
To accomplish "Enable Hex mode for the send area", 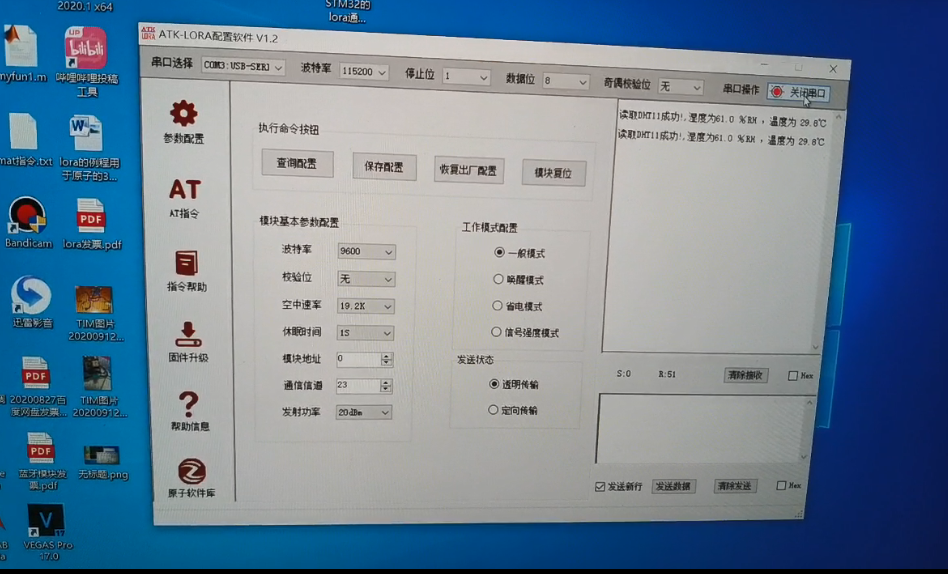I will point(781,485).
